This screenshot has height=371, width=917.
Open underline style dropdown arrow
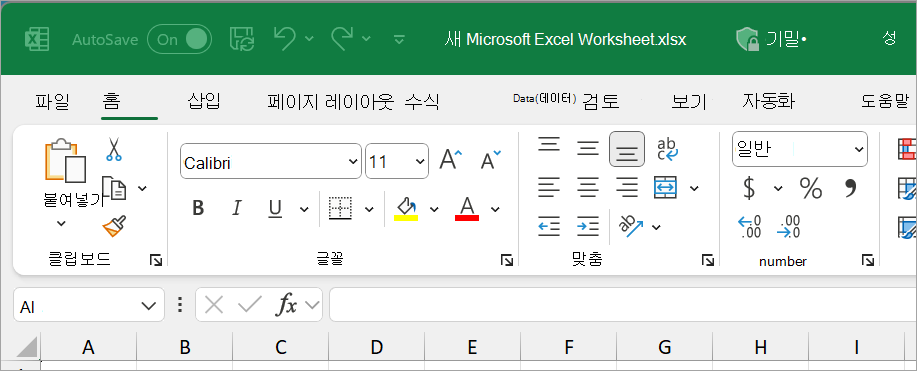point(304,209)
